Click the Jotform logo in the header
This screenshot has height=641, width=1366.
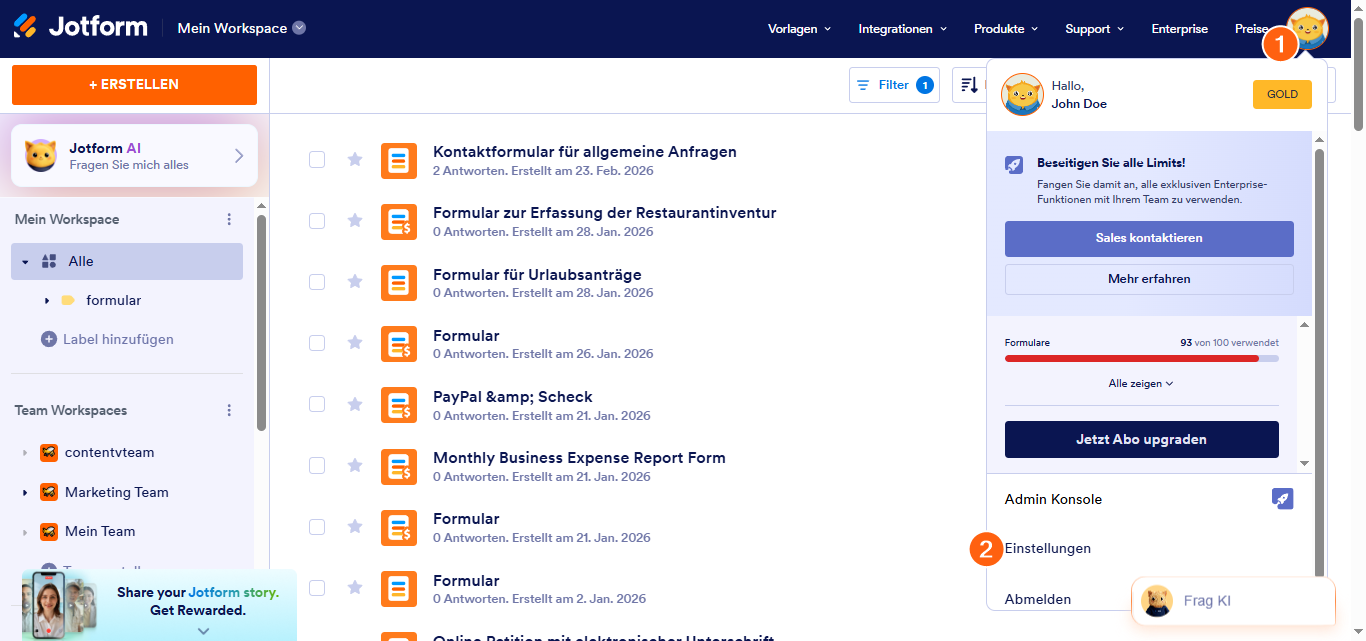[x=80, y=27]
